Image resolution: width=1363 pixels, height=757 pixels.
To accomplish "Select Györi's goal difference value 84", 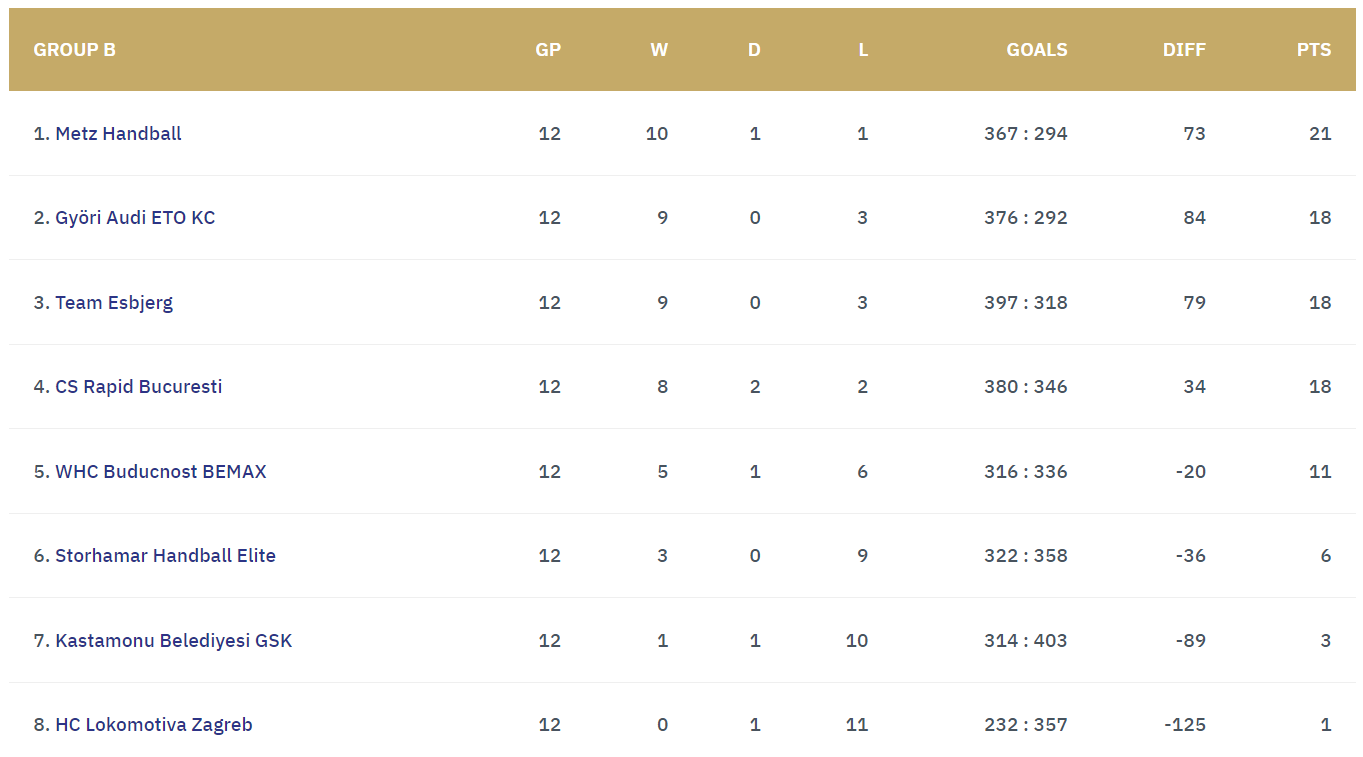I will [x=1194, y=218].
